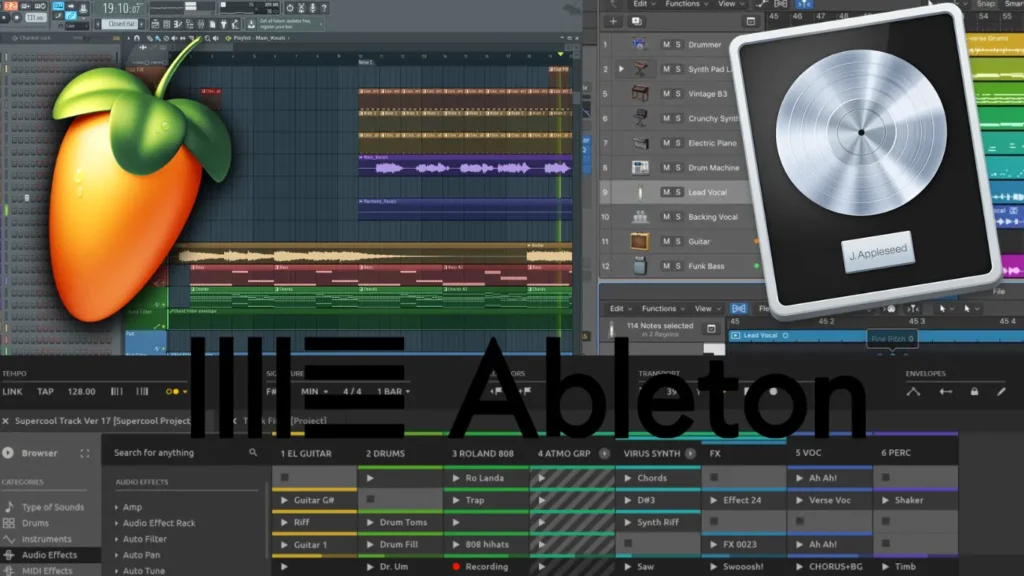The width and height of the screenshot is (1024, 576).
Task: Mute the Guitar track
Action: tap(666, 241)
